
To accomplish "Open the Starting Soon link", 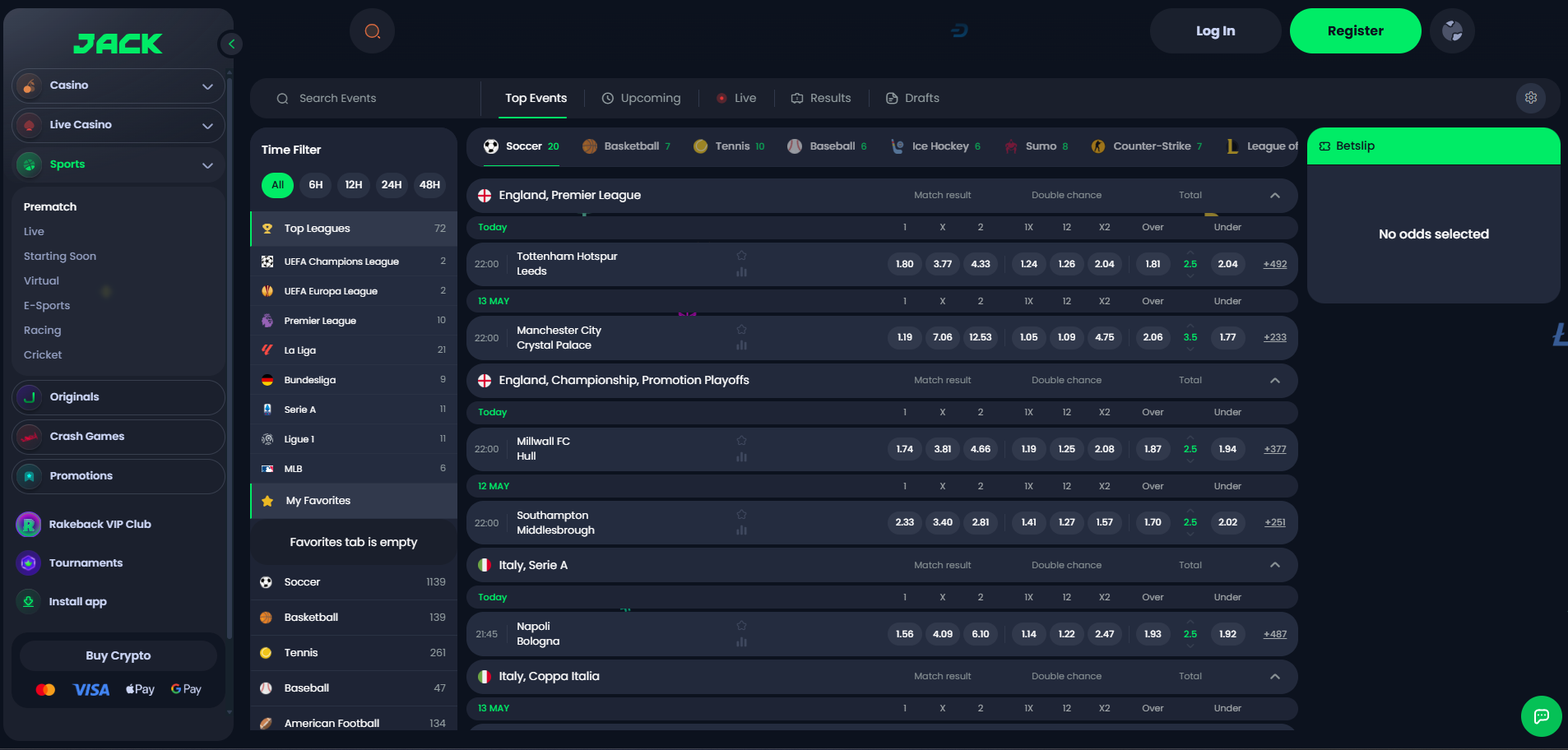I will (60, 257).
